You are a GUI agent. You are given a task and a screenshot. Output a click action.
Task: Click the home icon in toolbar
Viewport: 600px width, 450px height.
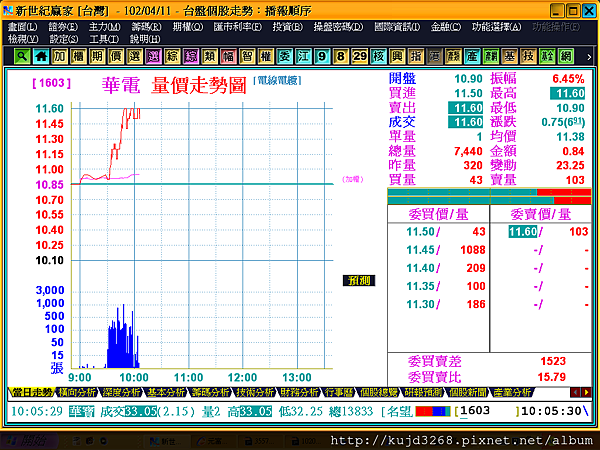[41, 57]
